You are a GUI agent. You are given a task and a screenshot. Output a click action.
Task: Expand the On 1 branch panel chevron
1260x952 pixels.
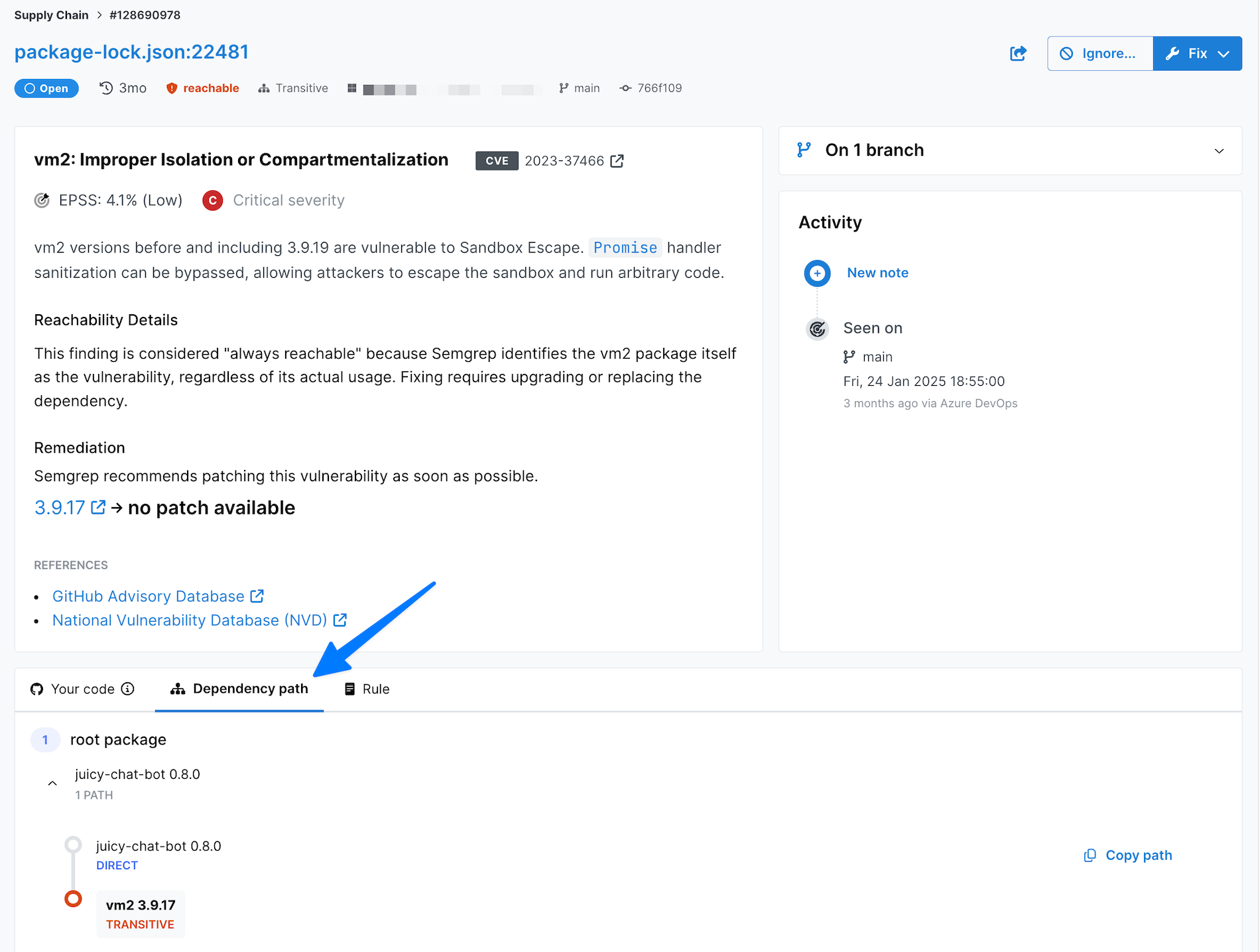[x=1219, y=150]
